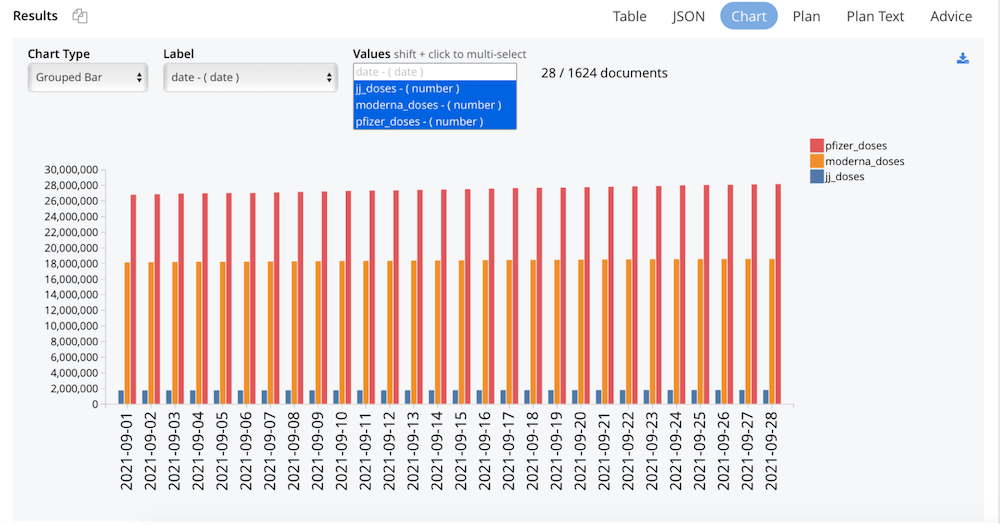Open the Label dropdown showing date

tap(251, 77)
